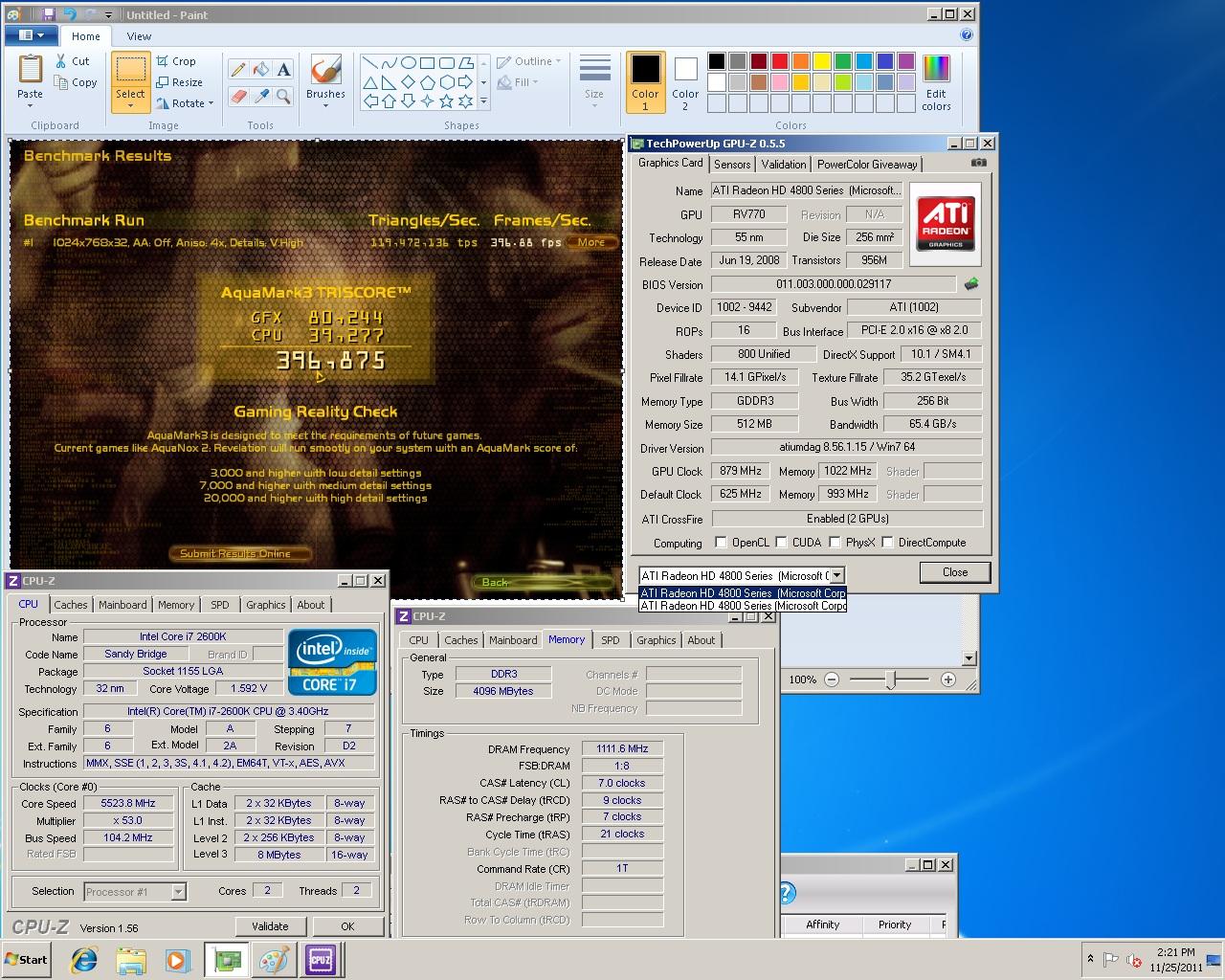This screenshot has height=980, width=1225.
Task: Click the Copy icon in Paint
Action: coord(60,83)
